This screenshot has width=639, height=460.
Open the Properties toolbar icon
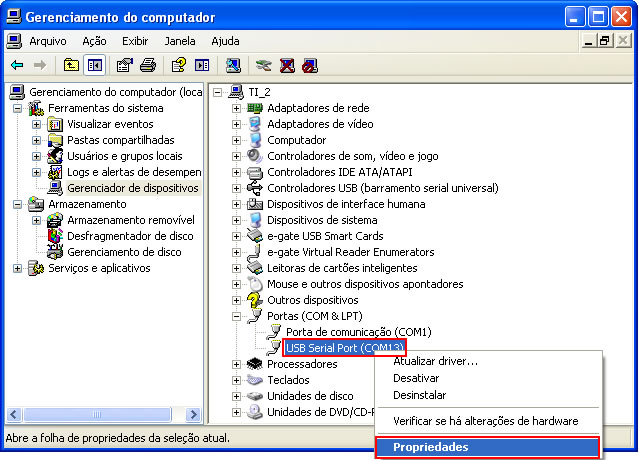tap(125, 65)
